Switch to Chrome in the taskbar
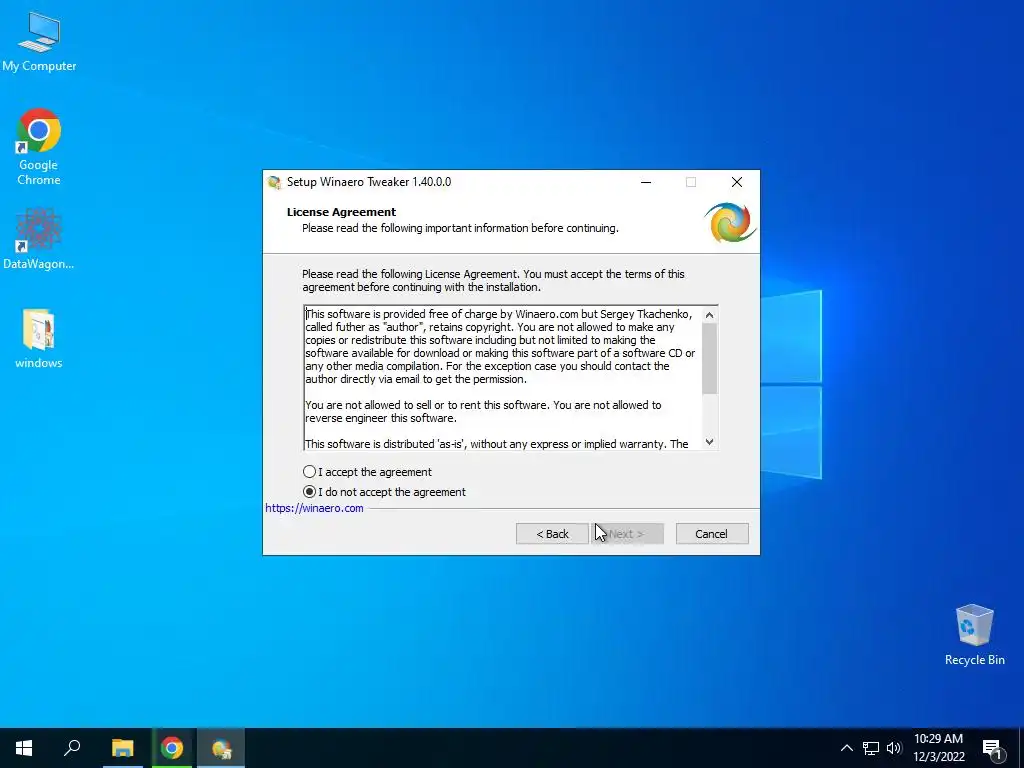The image size is (1024, 768). click(x=172, y=748)
